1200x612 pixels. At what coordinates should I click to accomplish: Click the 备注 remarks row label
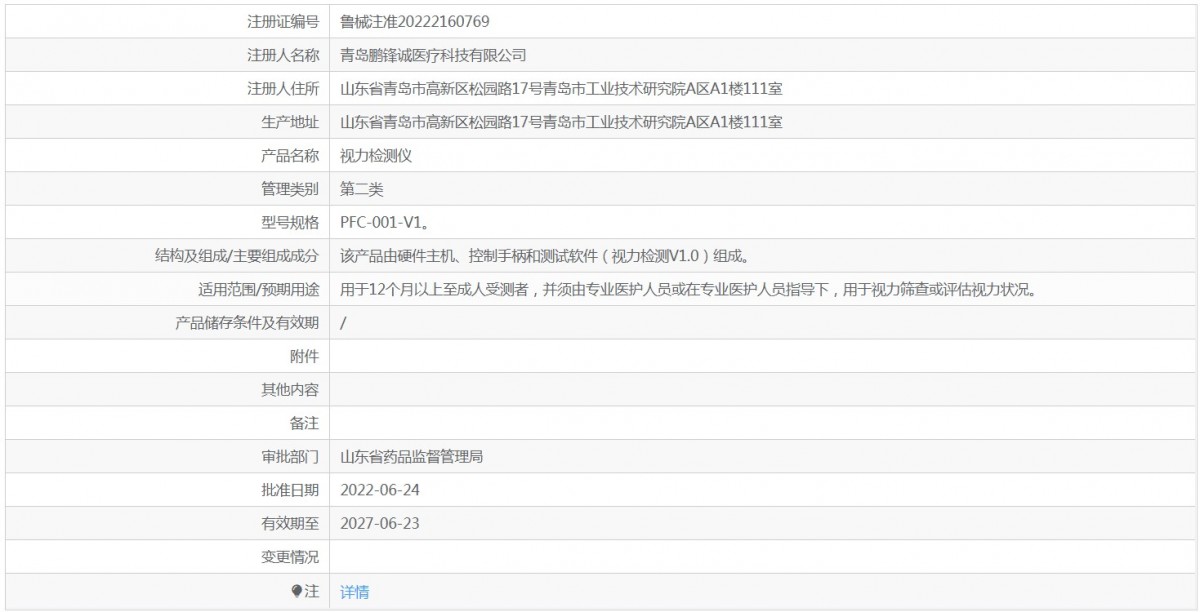pyautogui.click(x=304, y=423)
